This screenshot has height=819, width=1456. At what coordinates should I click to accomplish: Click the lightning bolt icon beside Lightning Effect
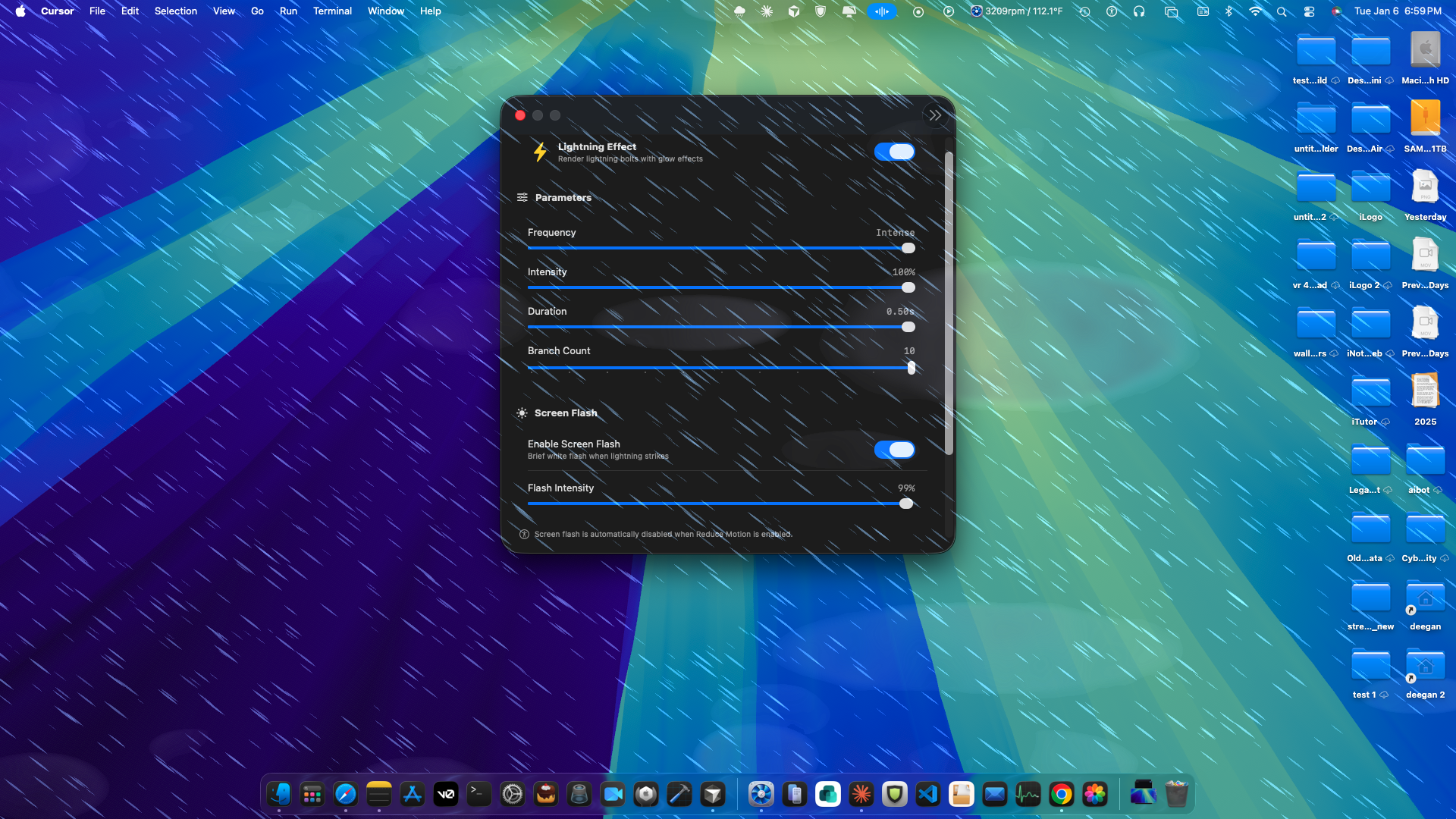coord(539,152)
